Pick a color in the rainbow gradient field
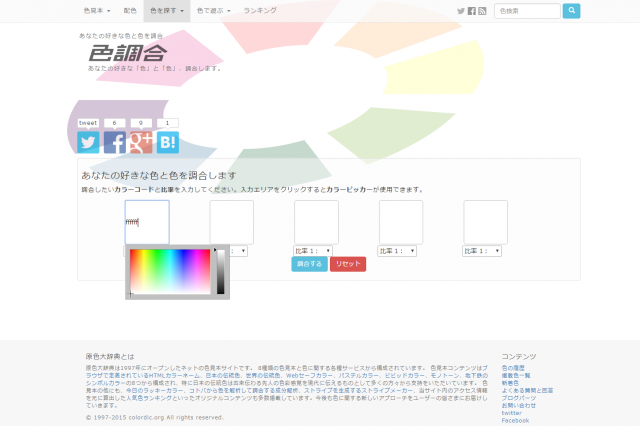640x426 pixels. point(170,271)
